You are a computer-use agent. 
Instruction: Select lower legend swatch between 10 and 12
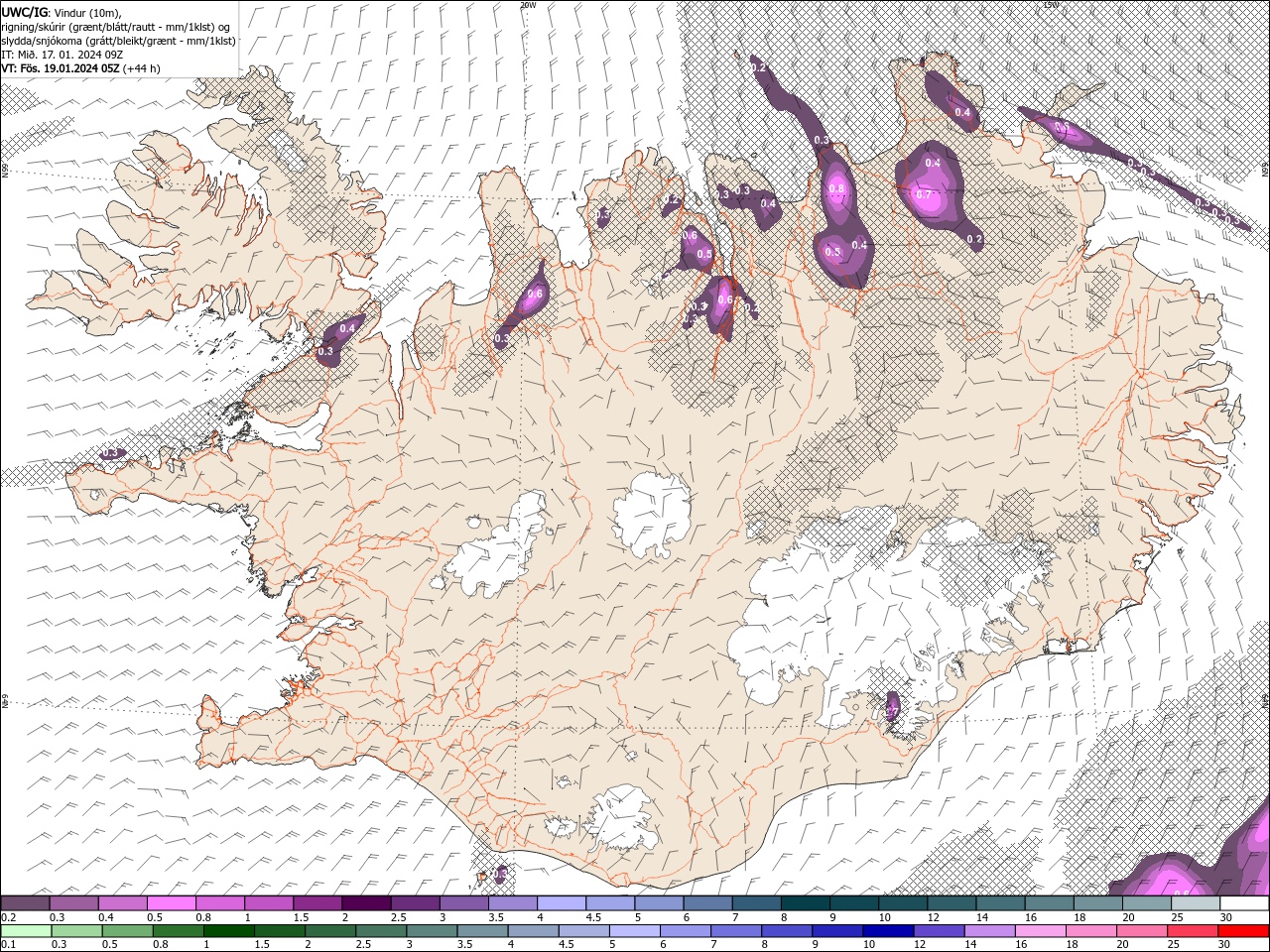click(x=888, y=931)
